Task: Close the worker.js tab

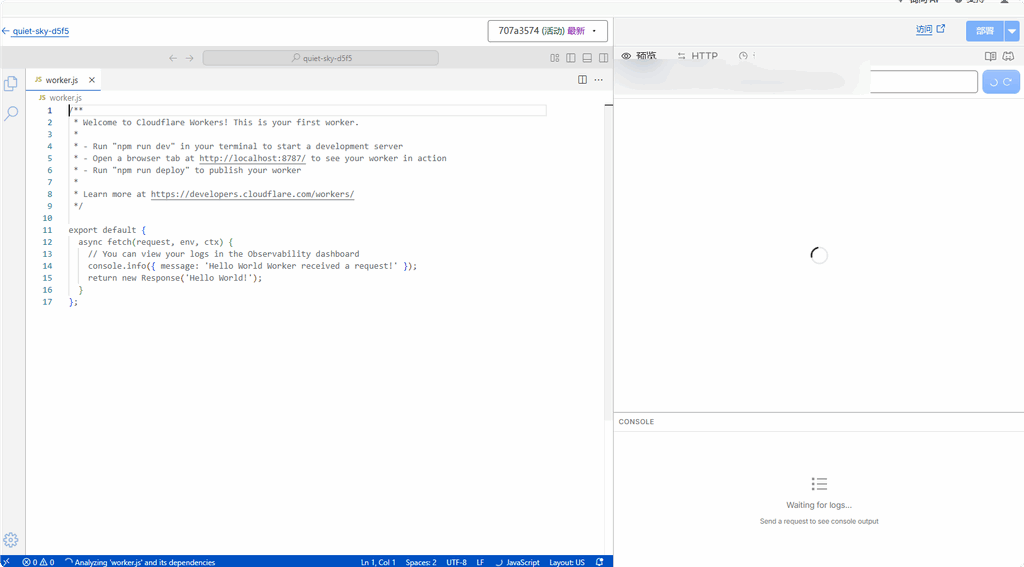Action: tap(92, 80)
